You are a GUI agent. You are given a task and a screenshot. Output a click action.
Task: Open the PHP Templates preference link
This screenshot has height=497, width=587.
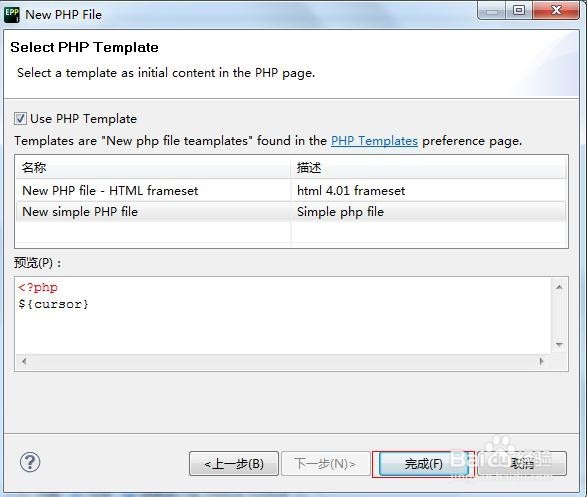pos(374,141)
